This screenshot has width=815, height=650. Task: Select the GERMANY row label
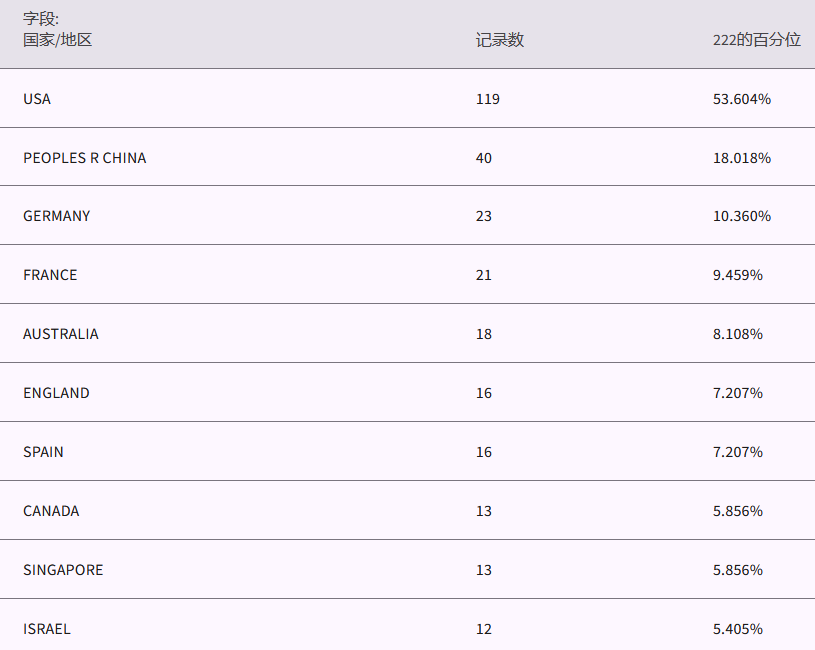tap(56, 216)
